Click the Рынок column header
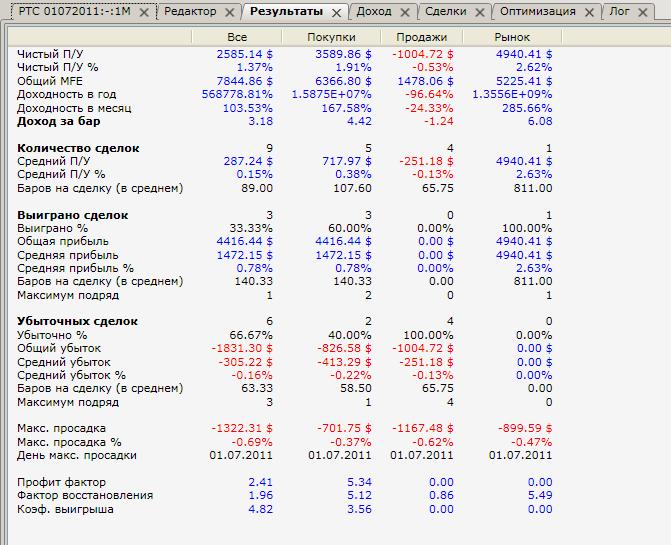 click(512, 37)
